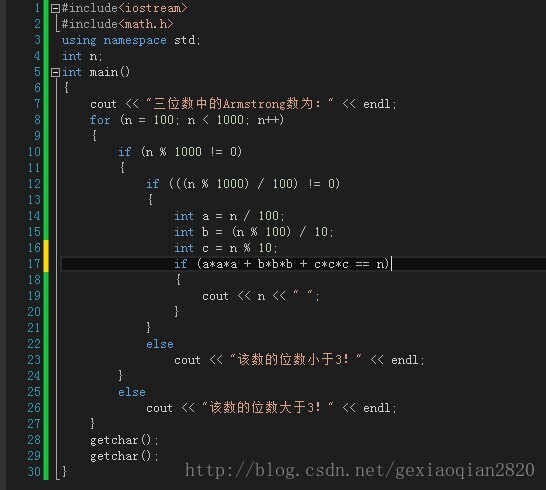This screenshot has width=546, height=490.
Task: Click the '该数的位数小于3!' string
Action: (x=295, y=359)
